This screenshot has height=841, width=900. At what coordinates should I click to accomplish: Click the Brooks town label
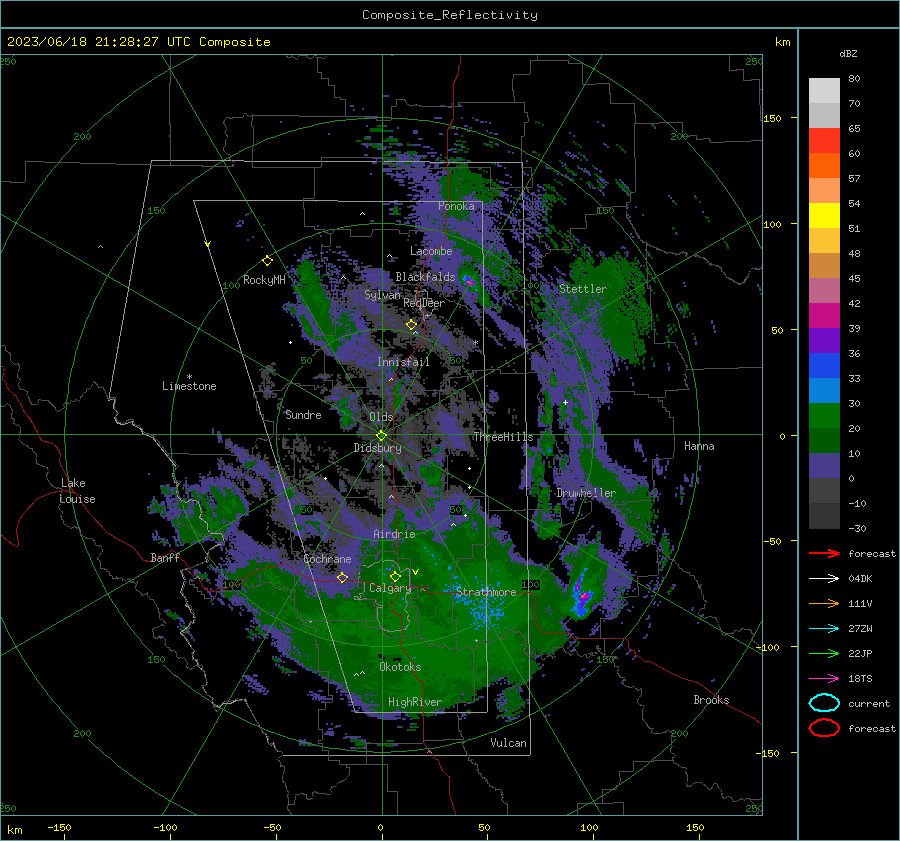point(711,700)
